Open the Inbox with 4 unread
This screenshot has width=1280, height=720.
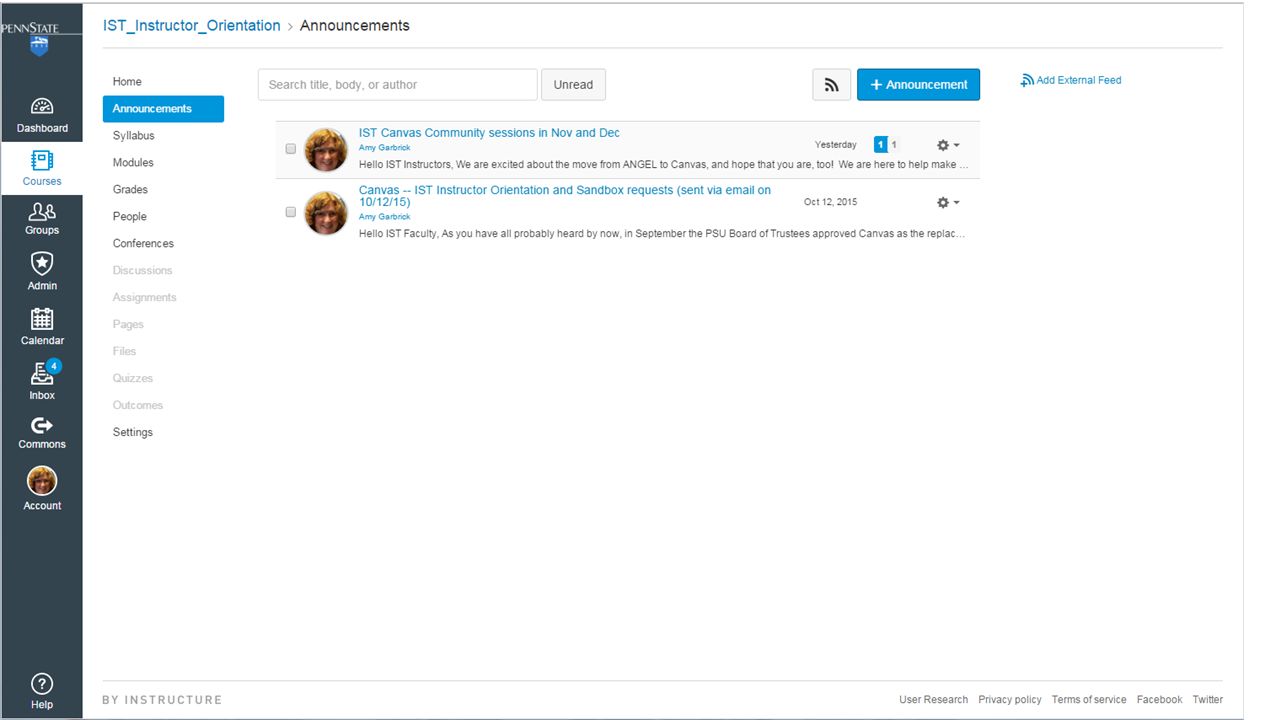(42, 380)
